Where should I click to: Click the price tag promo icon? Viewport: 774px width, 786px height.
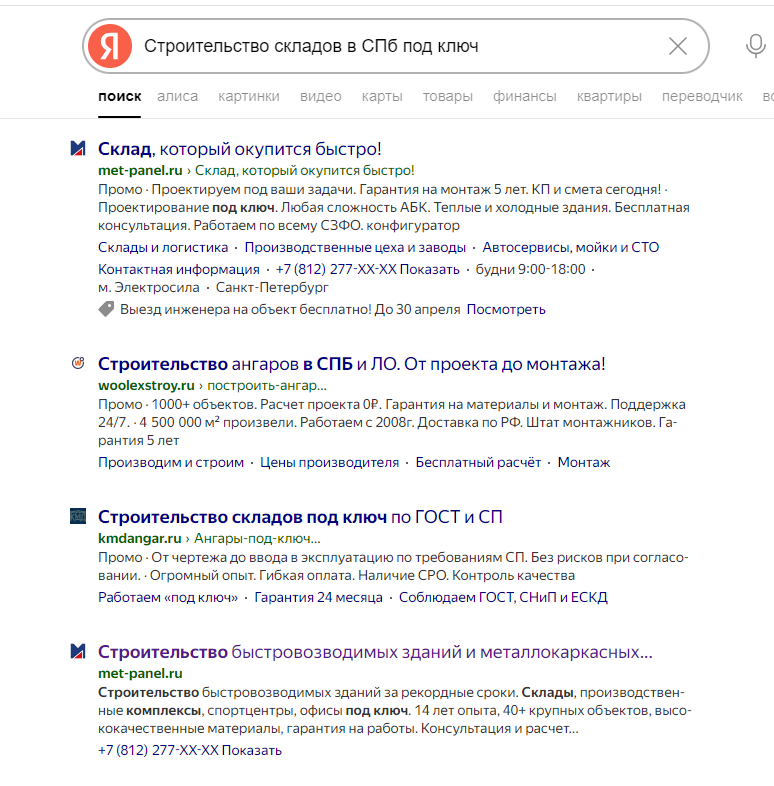pyautogui.click(x=106, y=310)
